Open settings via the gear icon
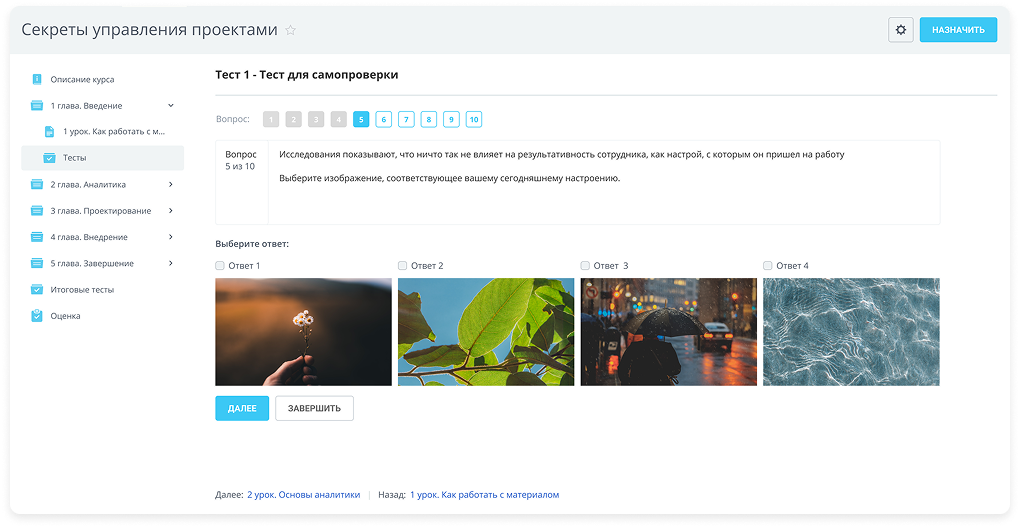The height and width of the screenshot is (528, 1020). tap(901, 30)
